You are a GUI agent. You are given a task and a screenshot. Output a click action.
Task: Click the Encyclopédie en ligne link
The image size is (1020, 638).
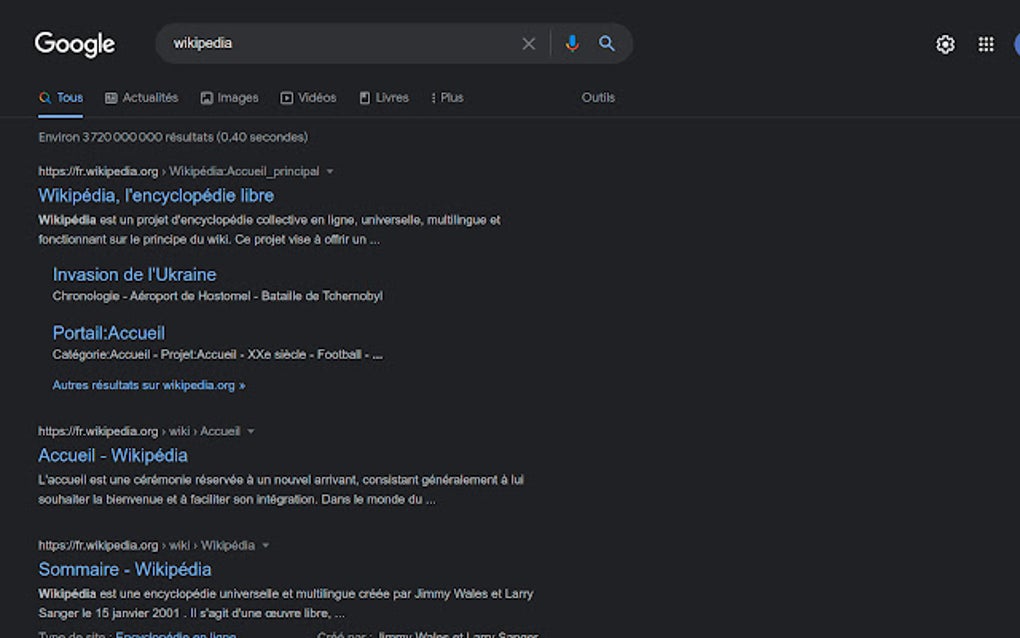click(176, 634)
